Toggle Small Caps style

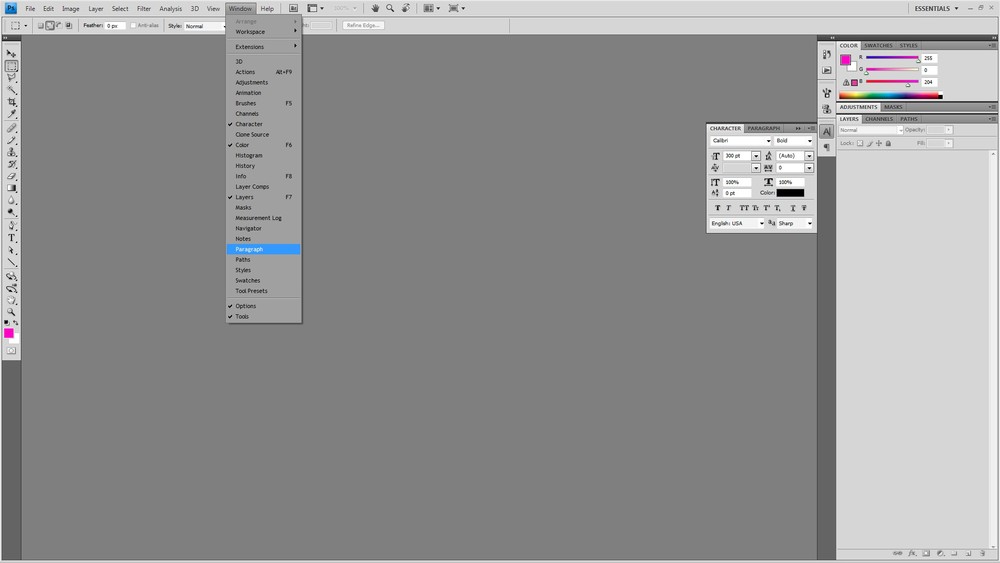pos(756,208)
